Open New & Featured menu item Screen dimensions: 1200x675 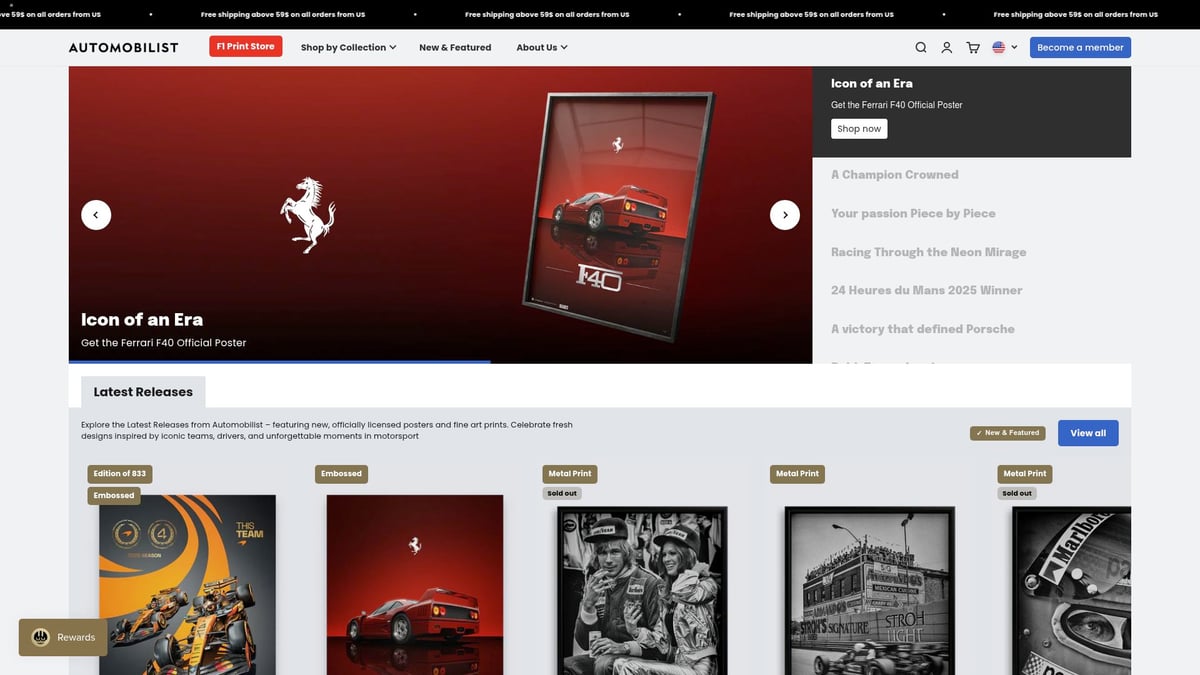455,47
